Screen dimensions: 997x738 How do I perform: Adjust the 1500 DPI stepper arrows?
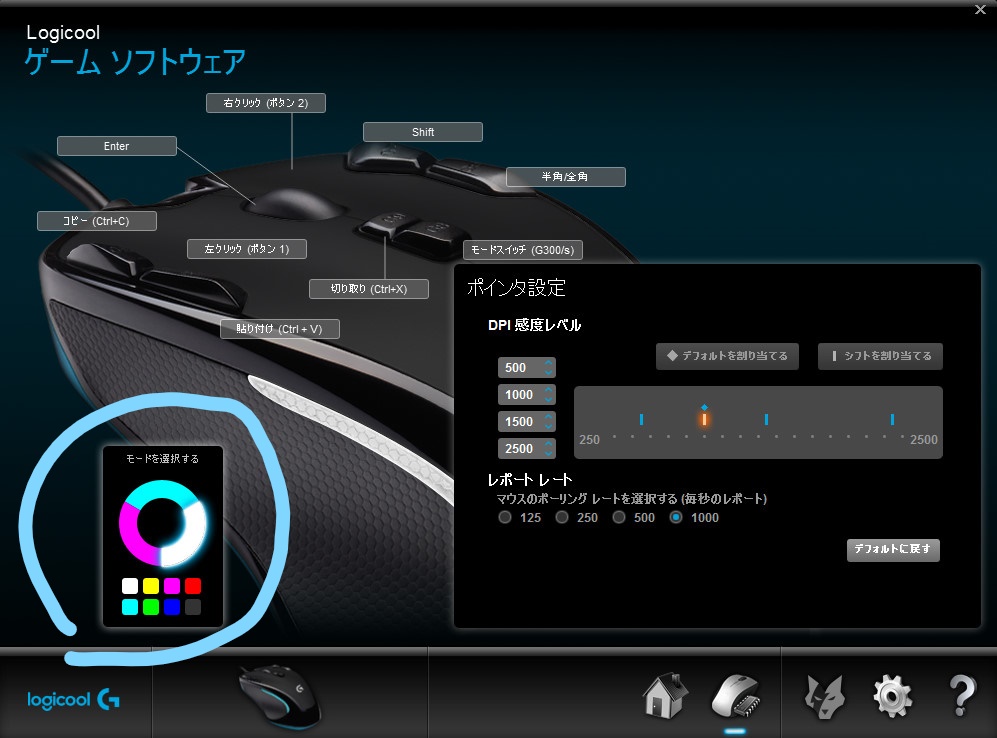pyautogui.click(x=548, y=421)
